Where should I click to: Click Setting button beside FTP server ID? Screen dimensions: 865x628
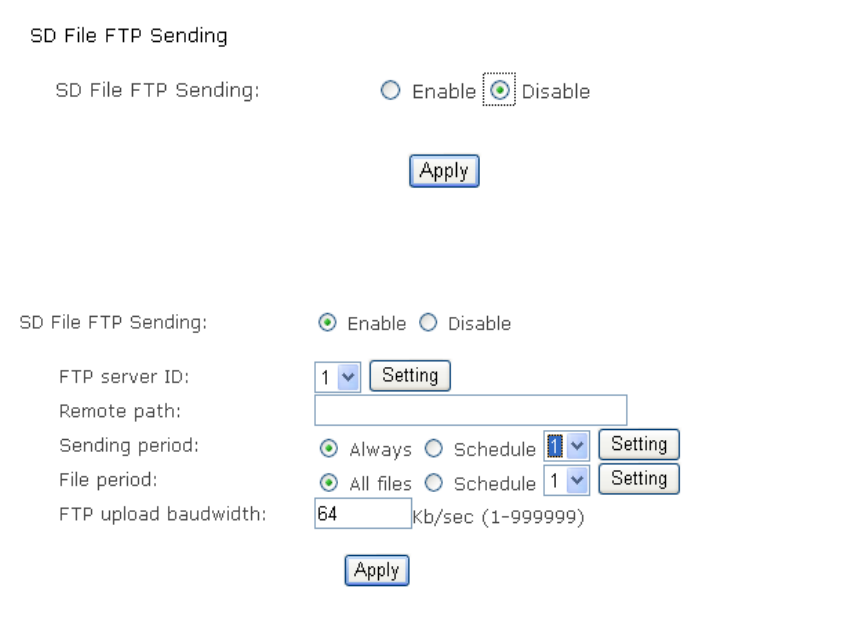[x=410, y=375]
